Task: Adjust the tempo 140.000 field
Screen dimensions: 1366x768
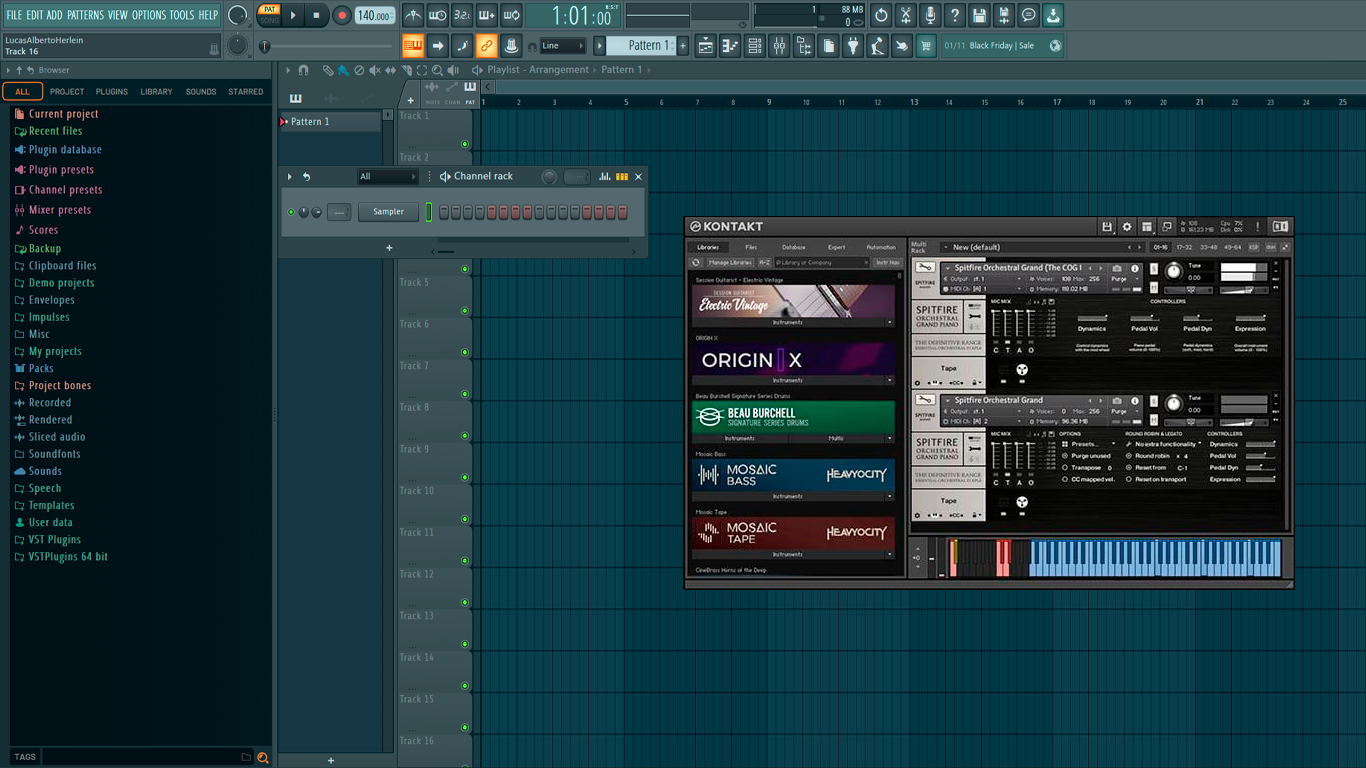Action: 375,16
